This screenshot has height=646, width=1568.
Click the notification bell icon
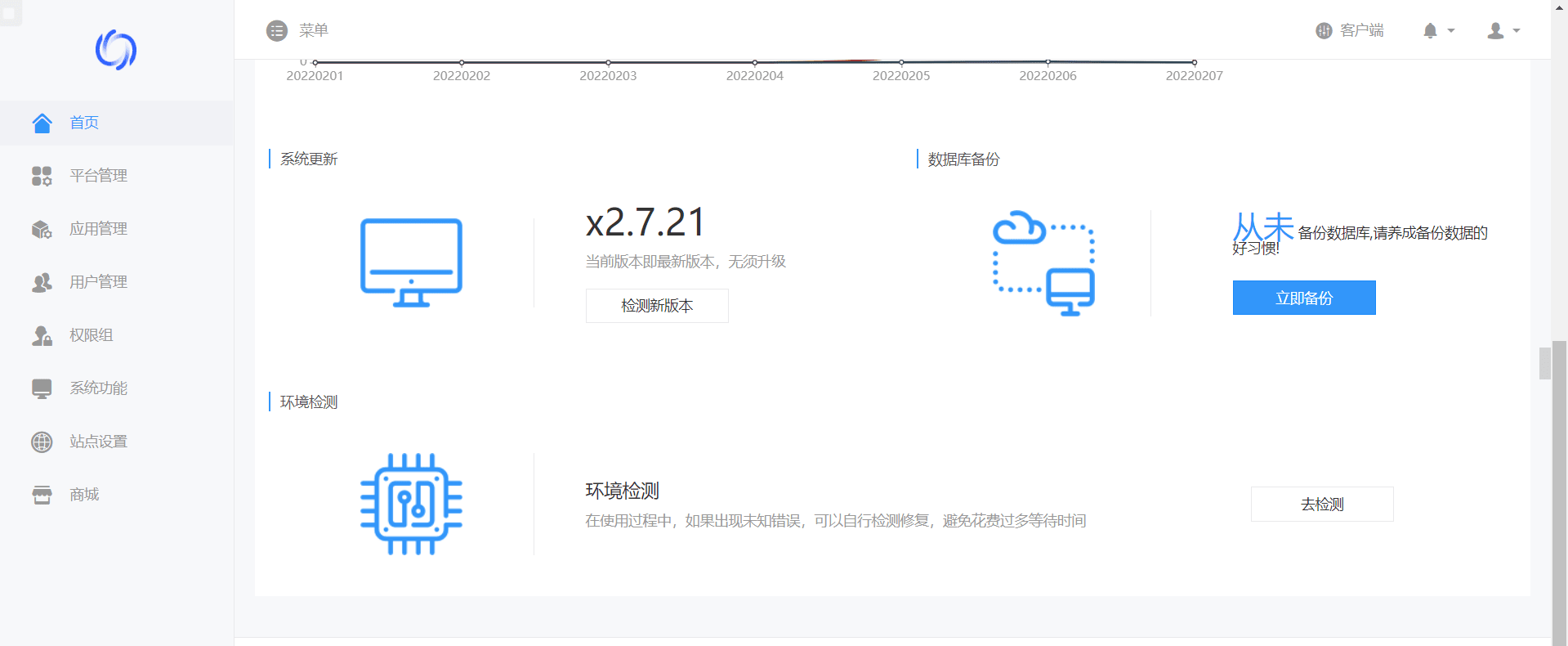(1430, 30)
